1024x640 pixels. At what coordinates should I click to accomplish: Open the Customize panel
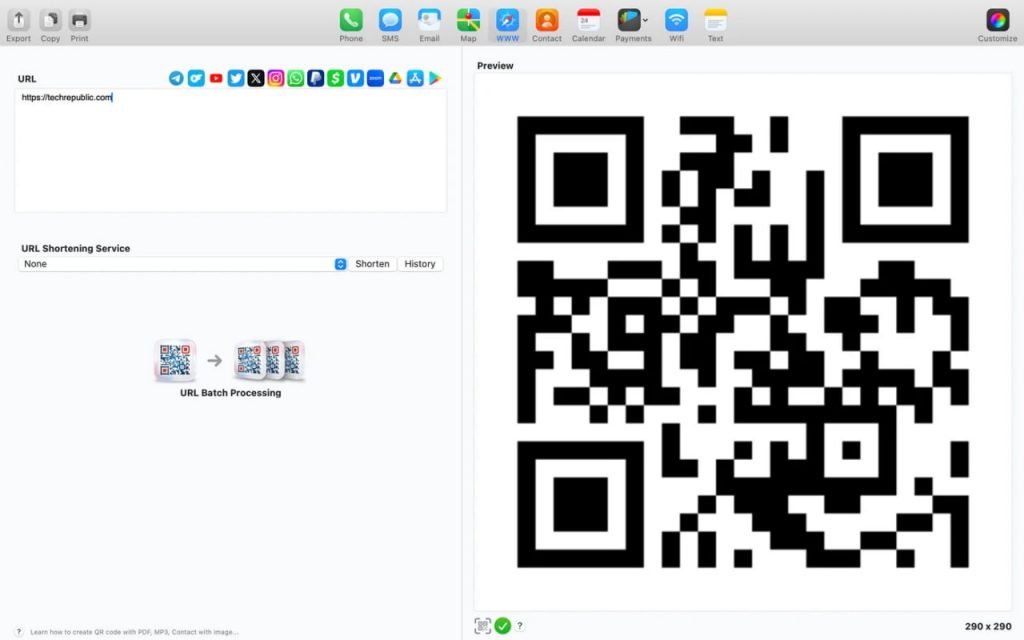[996, 20]
